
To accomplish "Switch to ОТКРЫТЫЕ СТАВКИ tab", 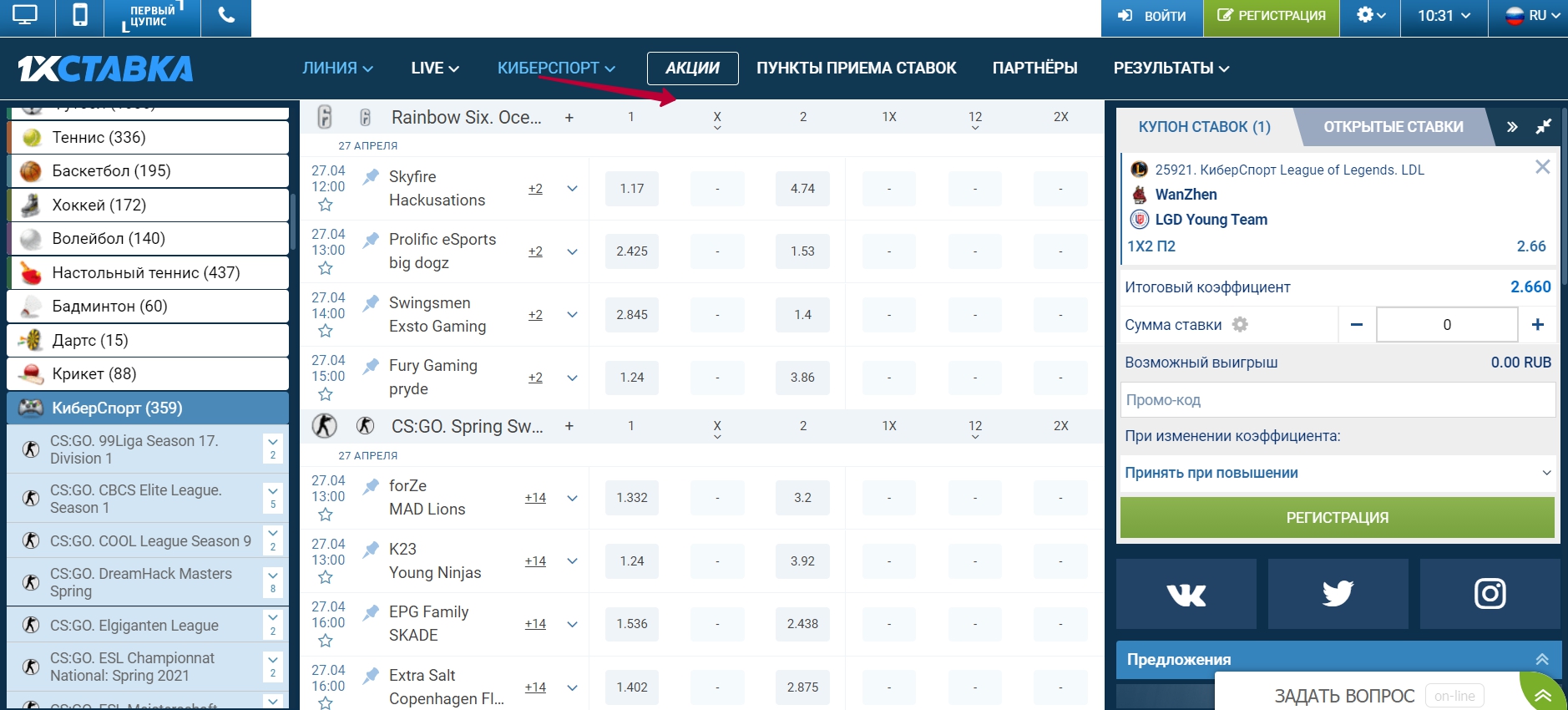I will tap(1393, 127).
